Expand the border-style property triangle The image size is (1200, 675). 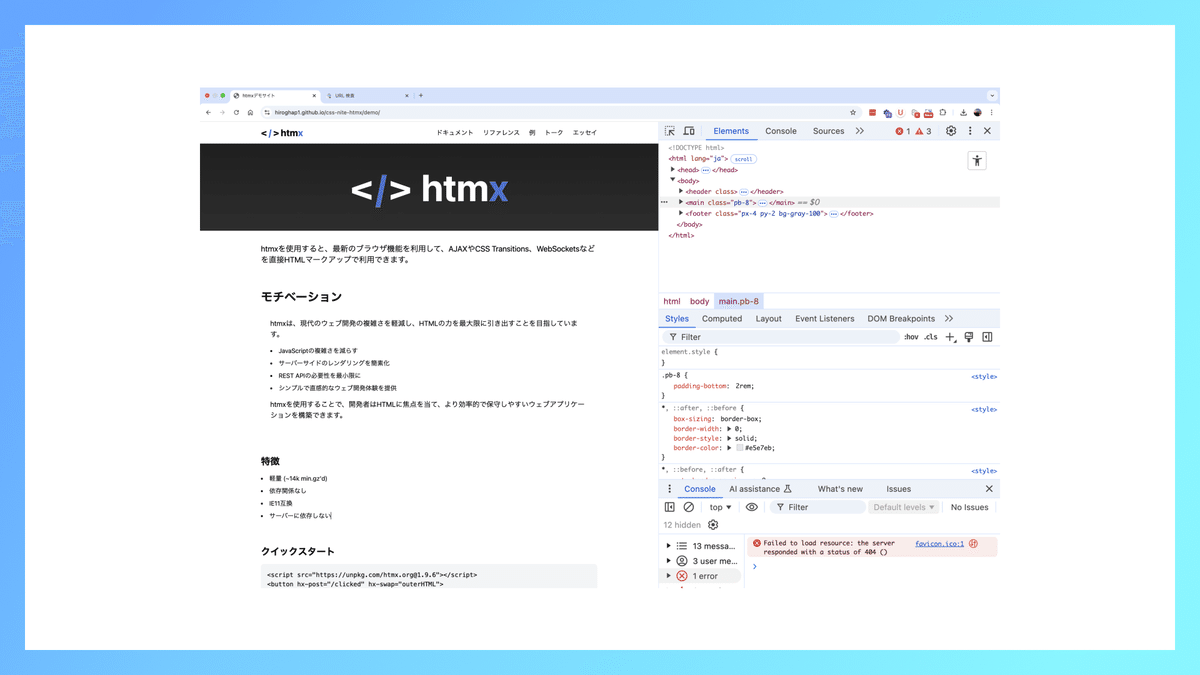(730, 438)
